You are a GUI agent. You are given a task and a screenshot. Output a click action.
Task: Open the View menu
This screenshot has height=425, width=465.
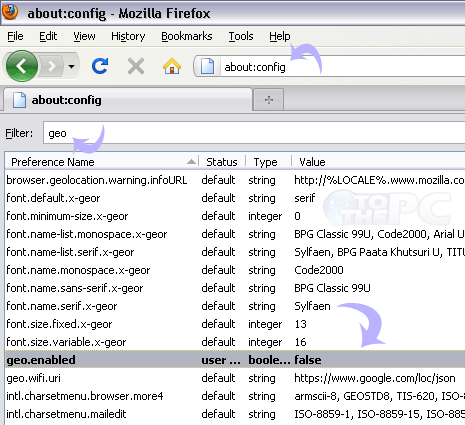[84, 36]
